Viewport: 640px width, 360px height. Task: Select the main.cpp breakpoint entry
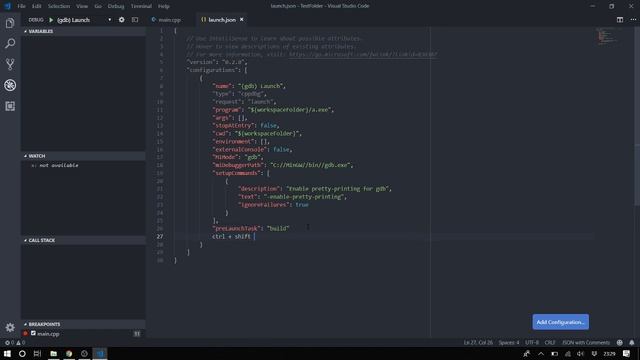tap(83, 333)
